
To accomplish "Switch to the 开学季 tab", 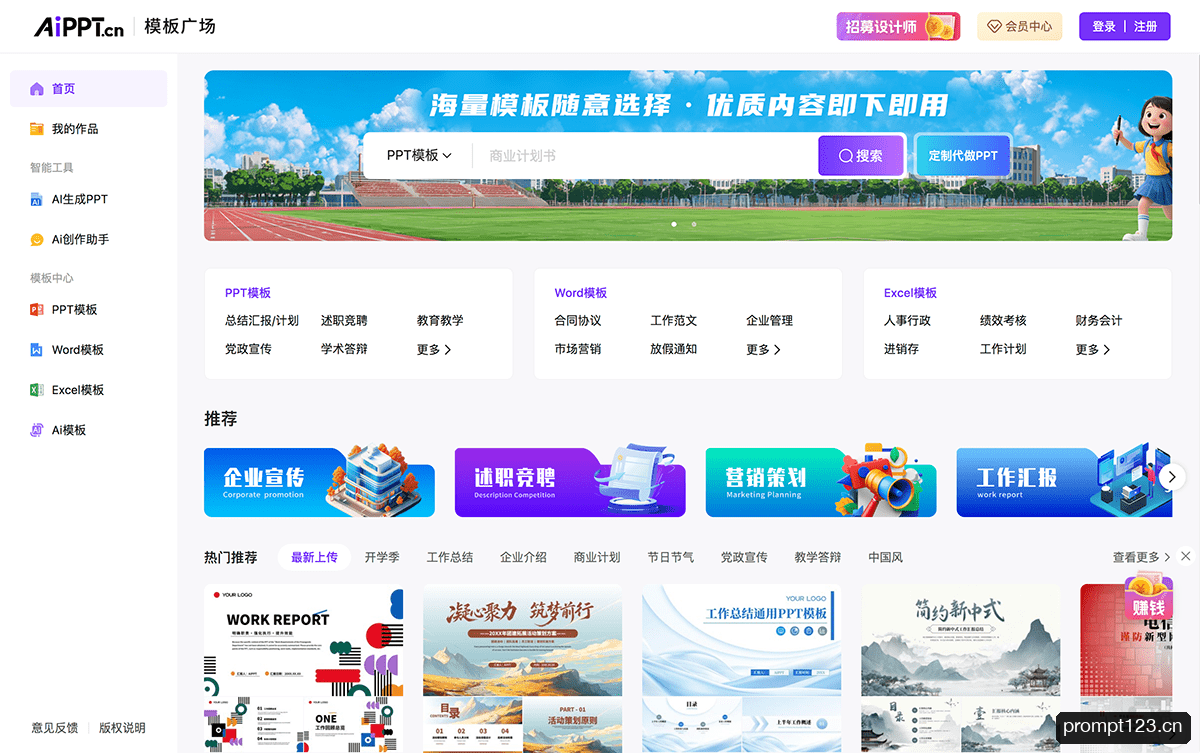I will pyautogui.click(x=382, y=557).
